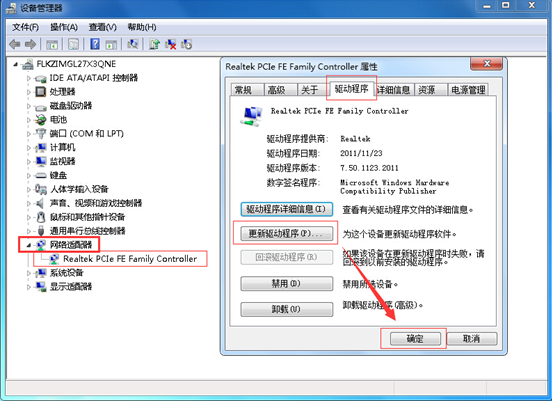This screenshot has height=402, width=552.
Task: Click the blue Help question mark icon
Action: point(95,44)
